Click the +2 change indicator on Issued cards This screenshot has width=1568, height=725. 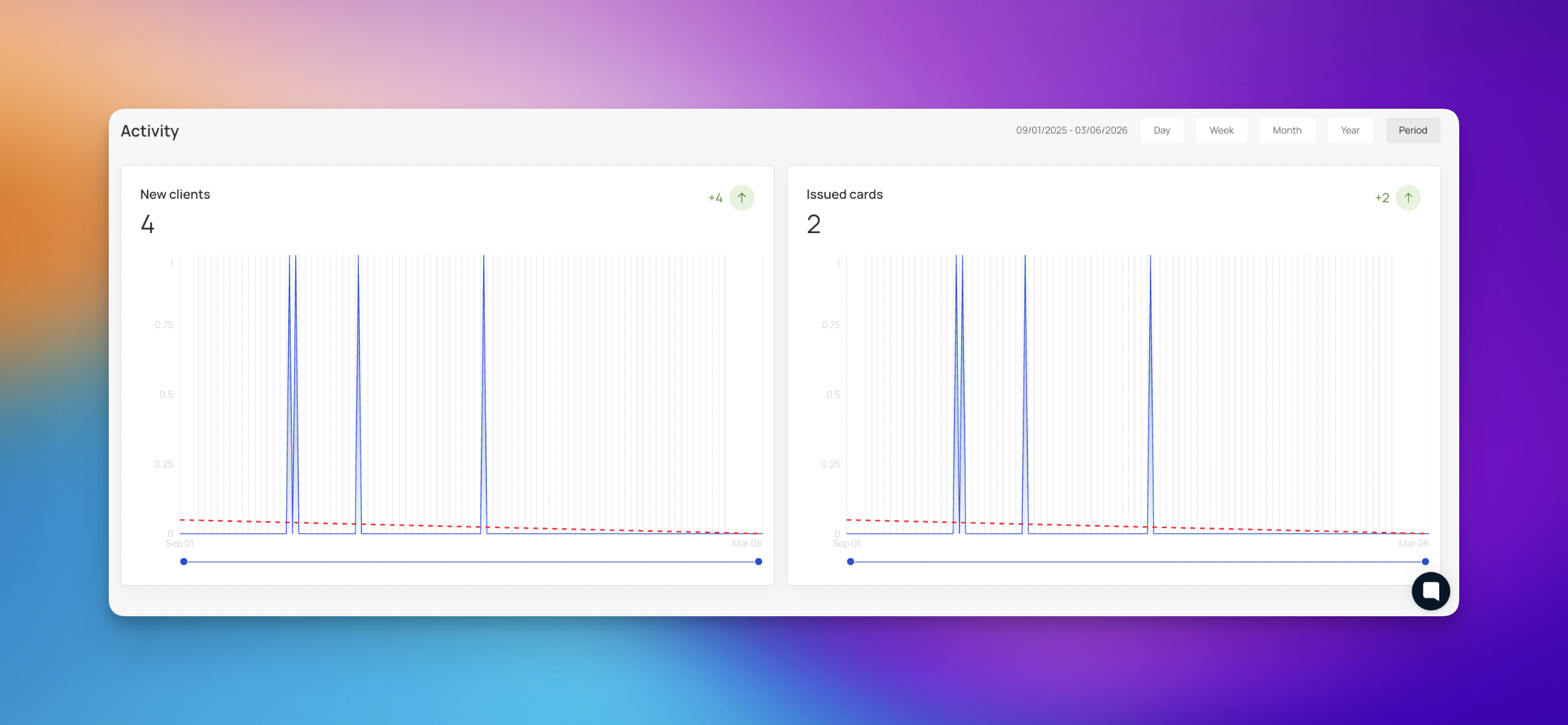point(1382,198)
